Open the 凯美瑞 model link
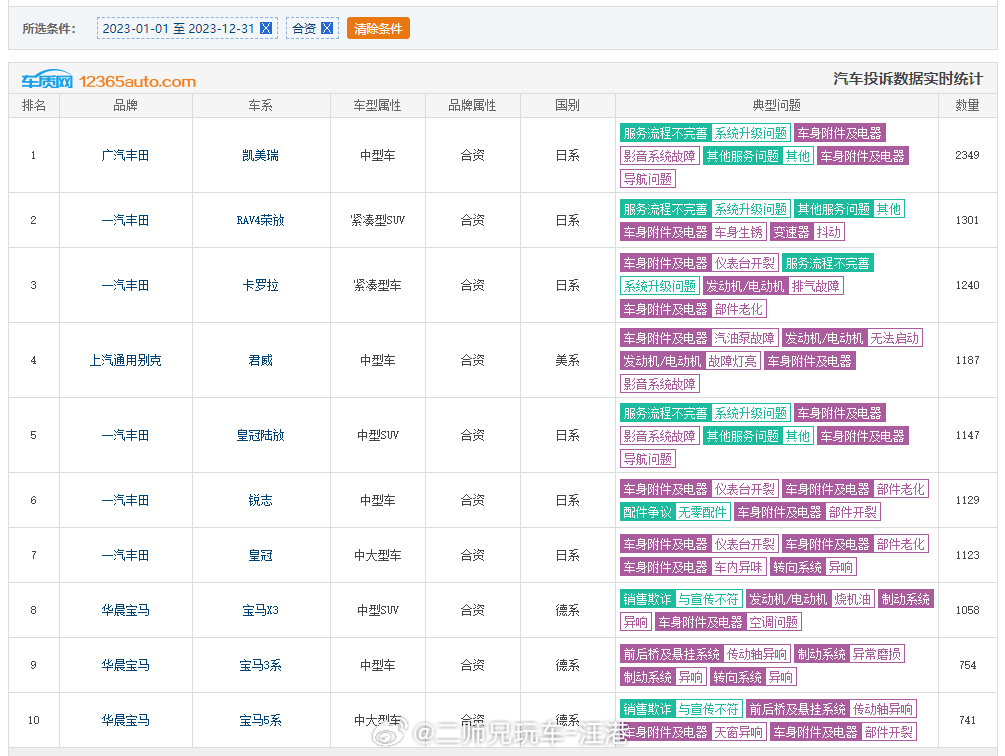This screenshot has height=756, width=1005. coord(260,155)
